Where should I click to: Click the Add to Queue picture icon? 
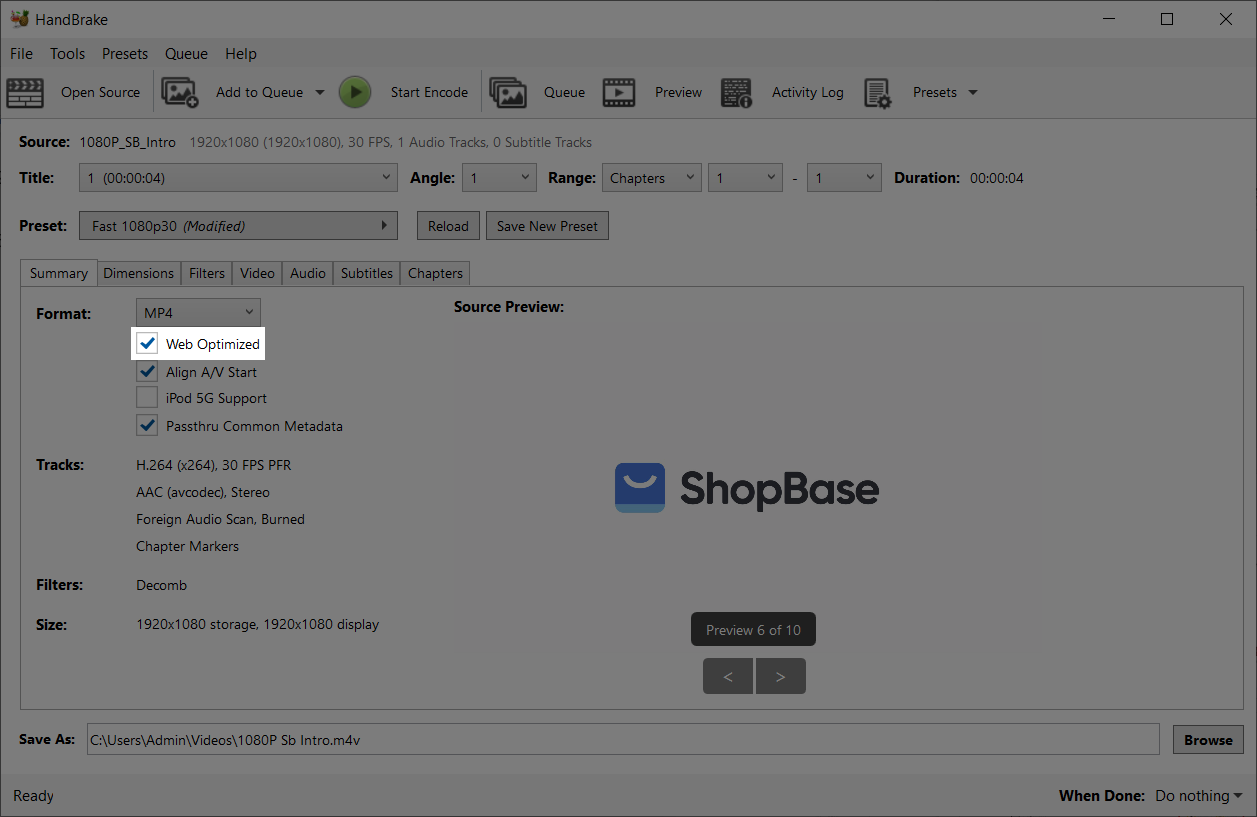pyautogui.click(x=180, y=92)
